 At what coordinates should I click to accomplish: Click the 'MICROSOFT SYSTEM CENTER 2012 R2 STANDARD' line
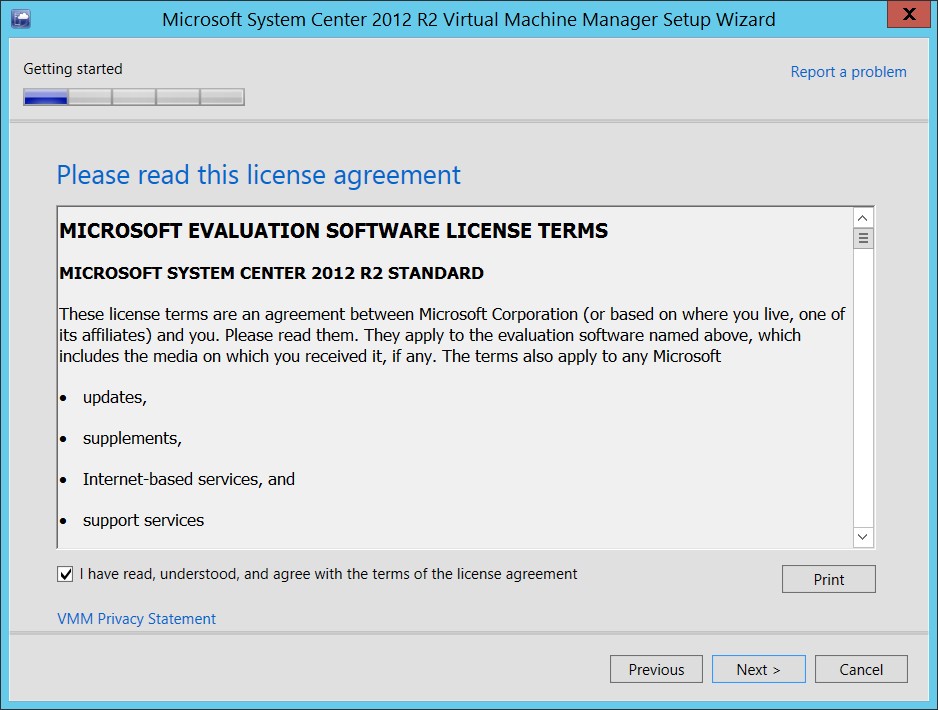tap(272, 273)
